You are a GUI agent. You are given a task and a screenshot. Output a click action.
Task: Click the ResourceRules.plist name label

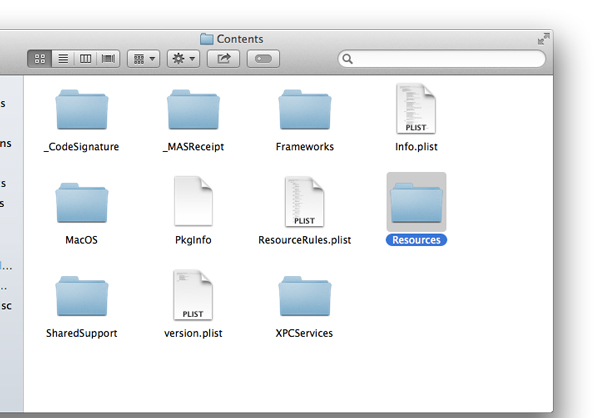(305, 240)
